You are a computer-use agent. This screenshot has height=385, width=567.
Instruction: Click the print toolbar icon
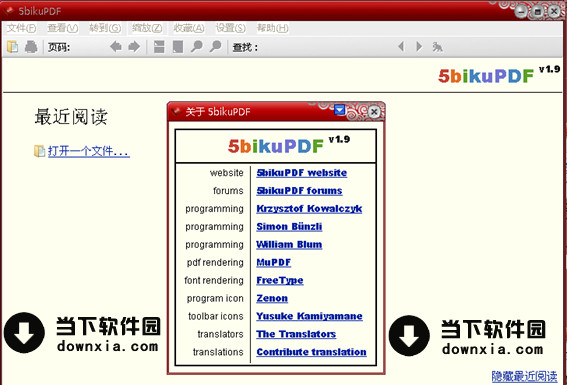pyautogui.click(x=31, y=47)
